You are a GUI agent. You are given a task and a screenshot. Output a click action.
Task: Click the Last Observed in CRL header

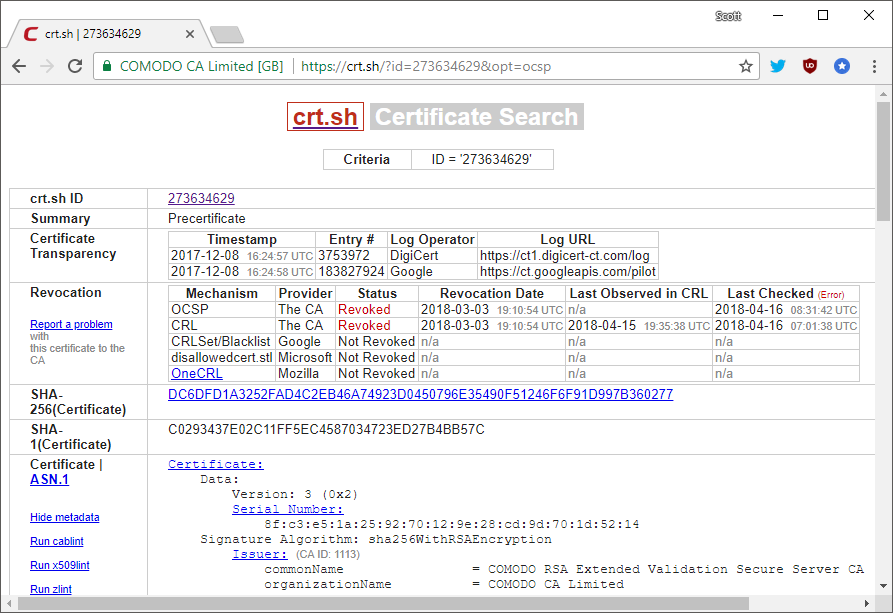[638, 293]
